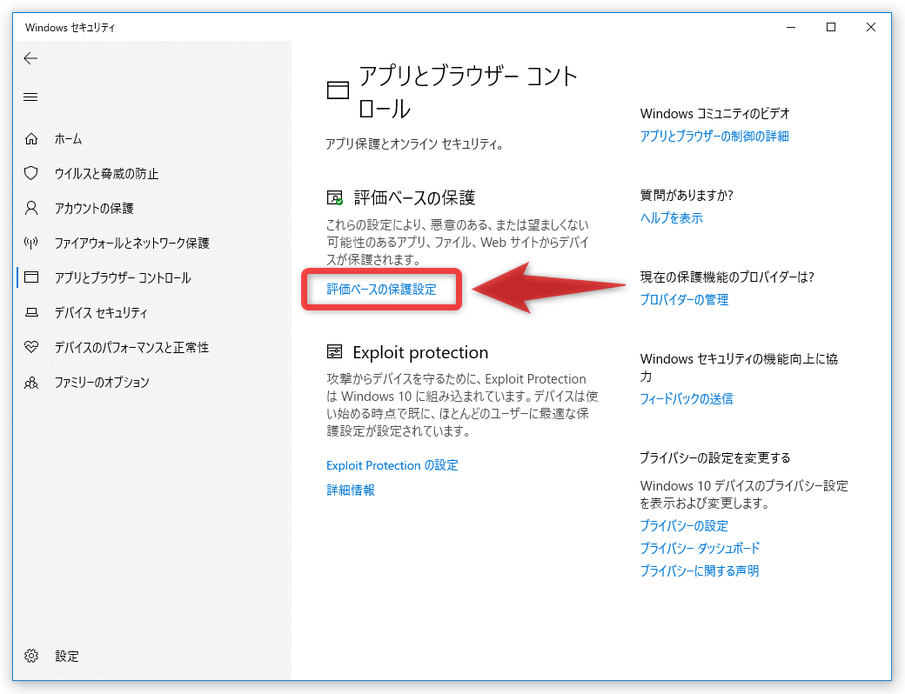Screen dimensions: 905x694
Task: Click the laptop icon for device security
Action: pos(31,312)
